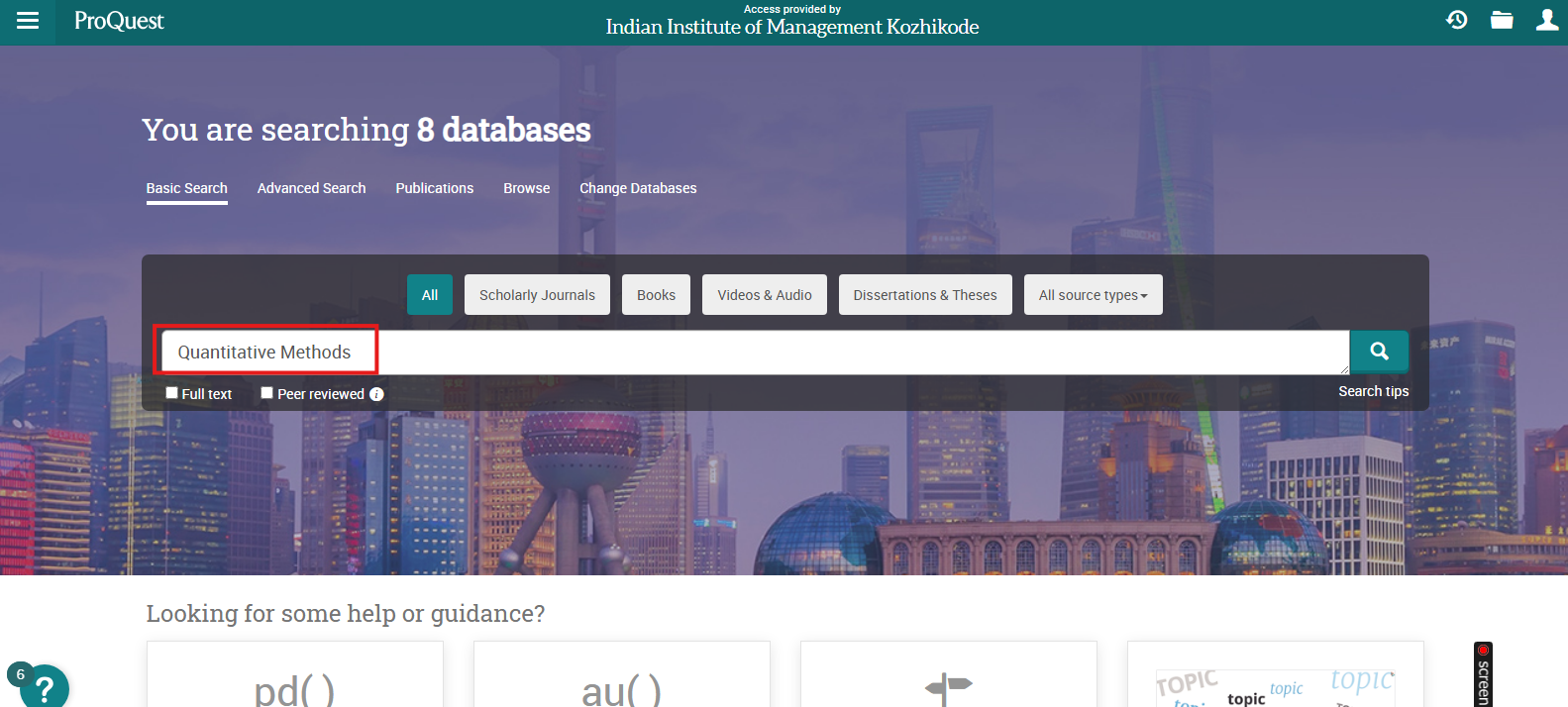This screenshot has height=707, width=1568.
Task: Enable the Full text checkbox
Action: [171, 393]
